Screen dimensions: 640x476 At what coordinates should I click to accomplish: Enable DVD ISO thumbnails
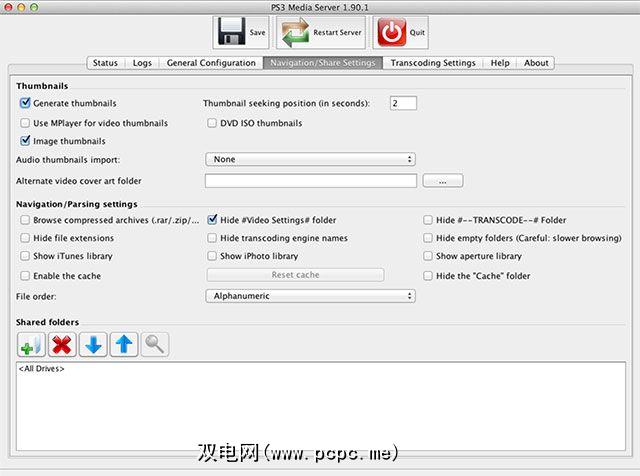click(212, 123)
